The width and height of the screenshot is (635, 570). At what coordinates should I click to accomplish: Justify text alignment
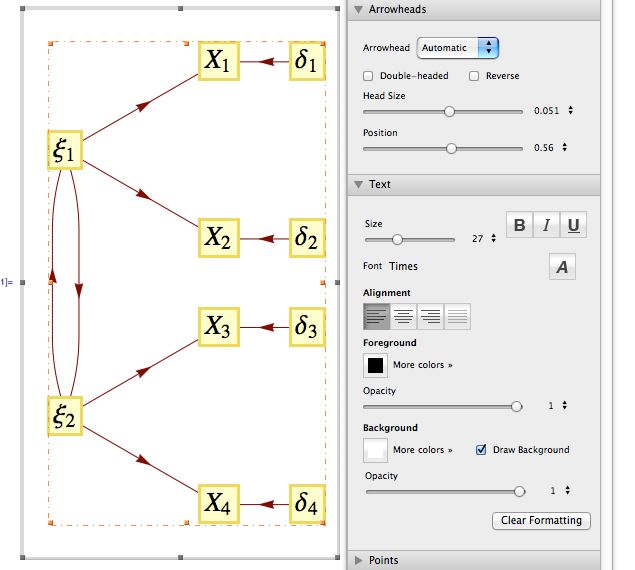(457, 316)
